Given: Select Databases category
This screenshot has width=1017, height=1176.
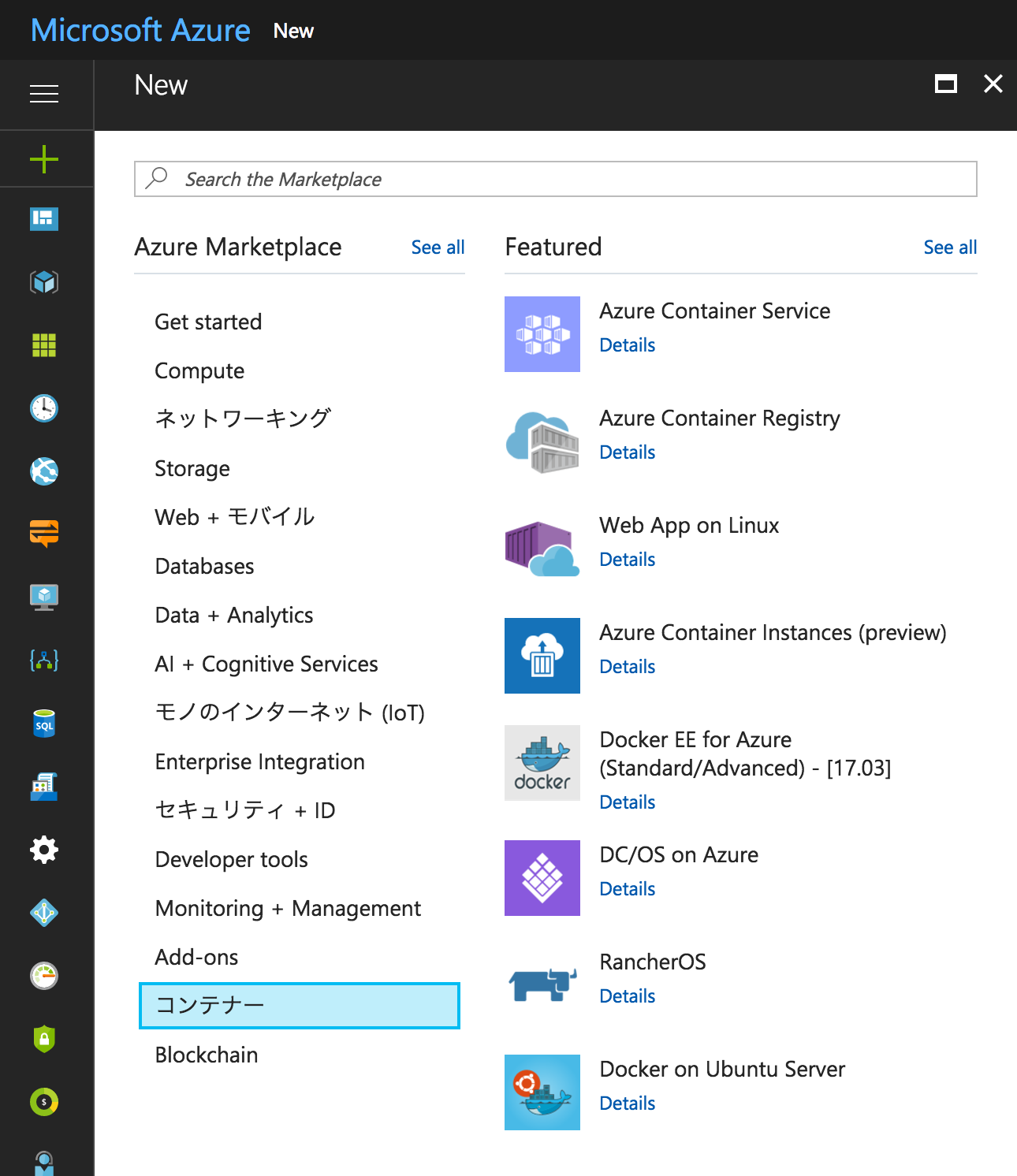Looking at the screenshot, I should point(204,566).
